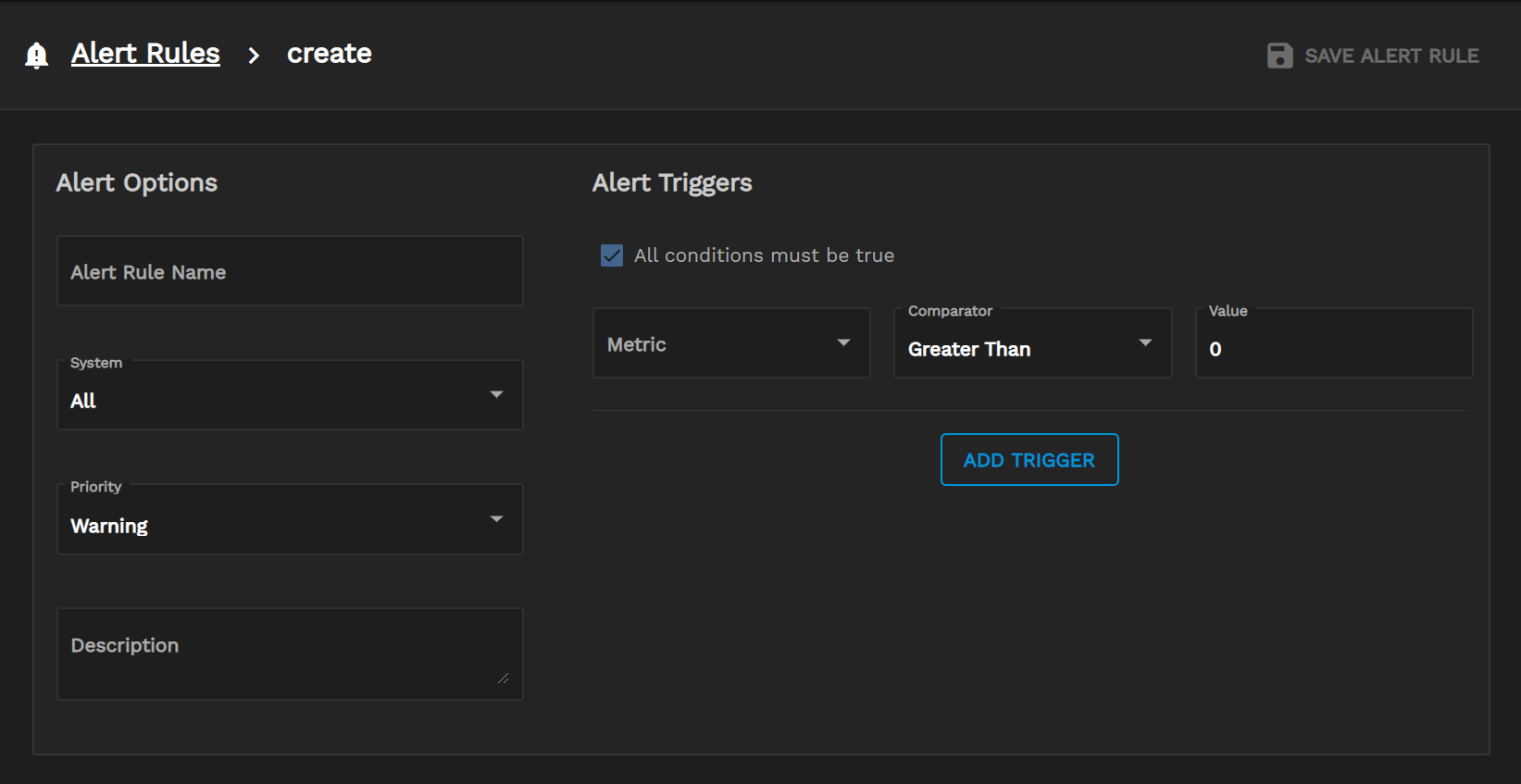Click the Metric select field label

coord(637,344)
